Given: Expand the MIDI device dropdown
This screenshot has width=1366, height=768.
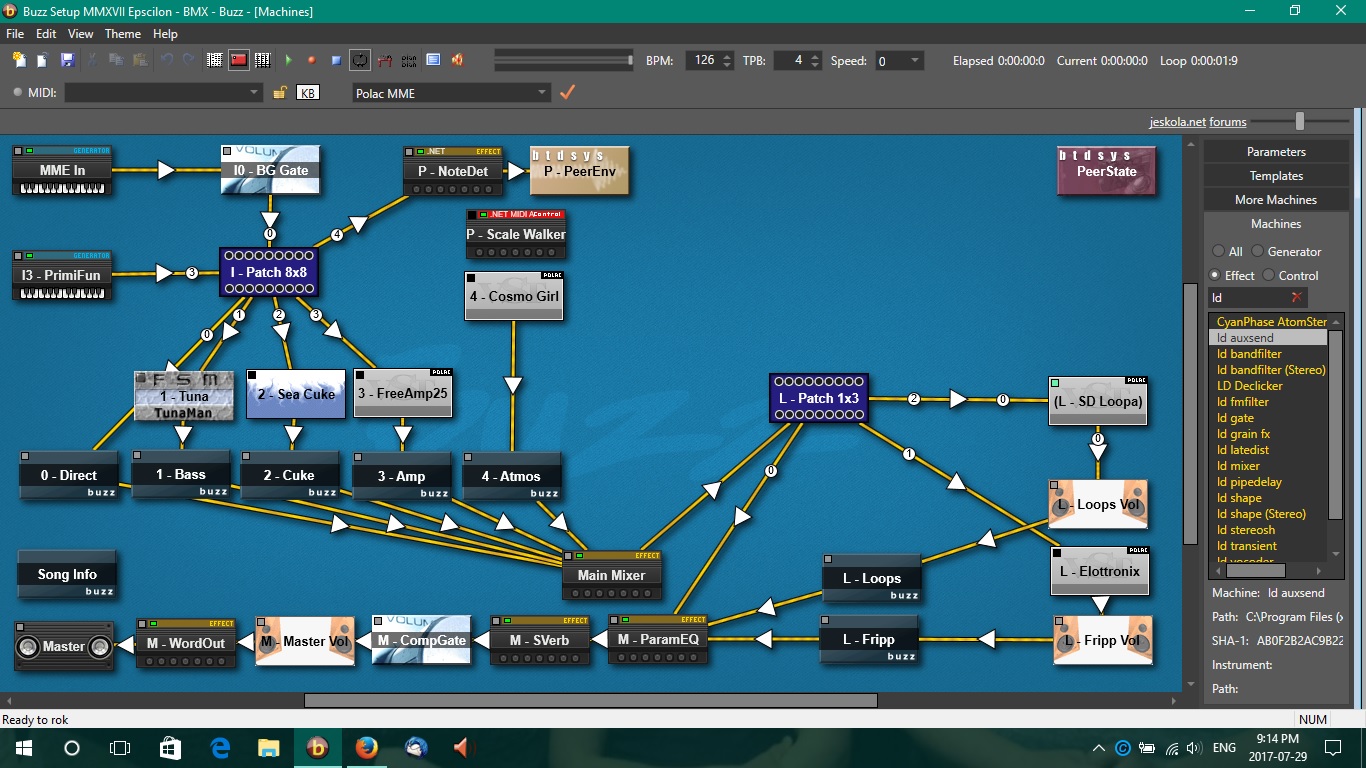Looking at the screenshot, I should 255,93.
